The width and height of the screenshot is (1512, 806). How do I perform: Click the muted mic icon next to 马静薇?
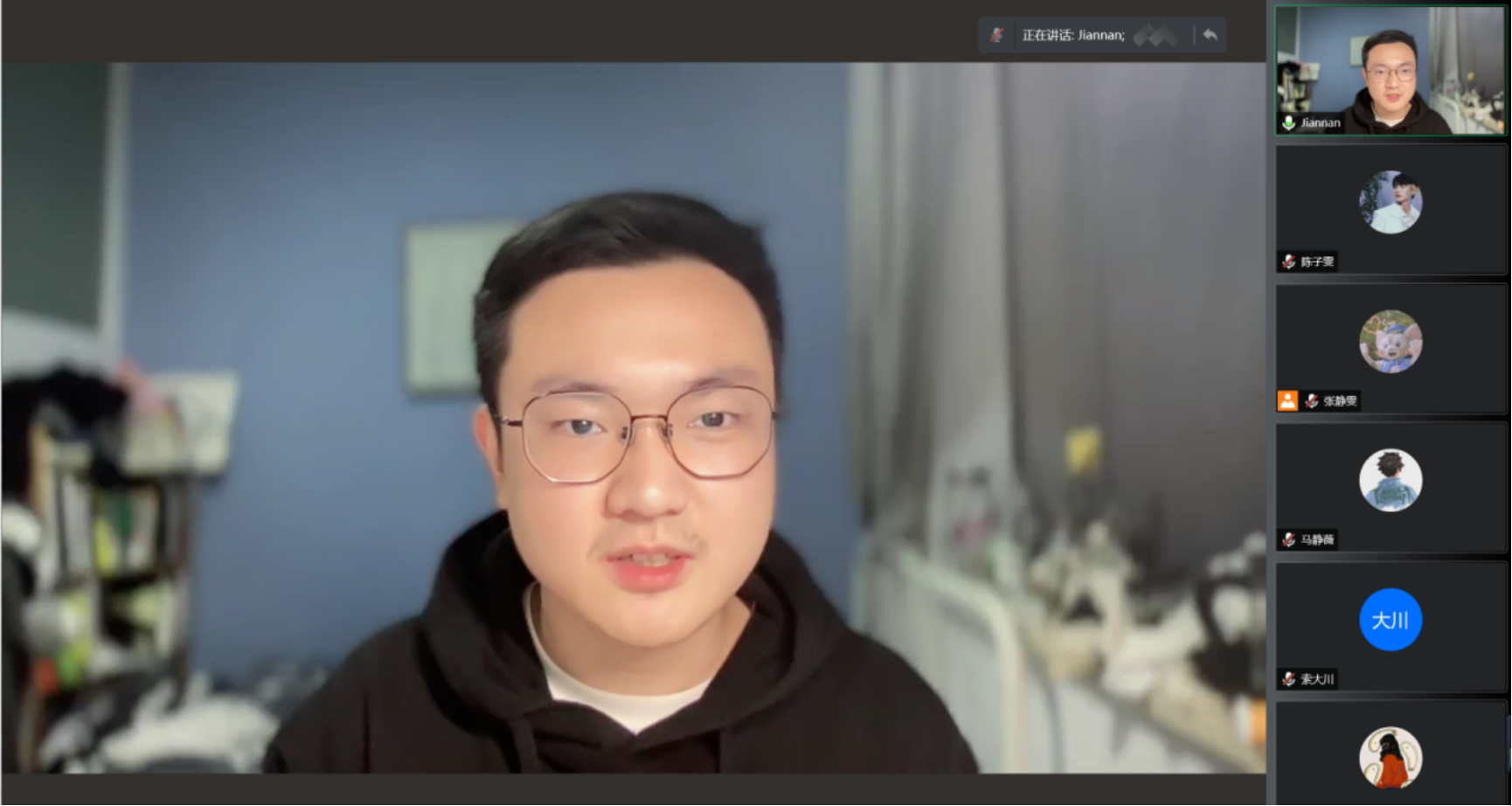click(x=1288, y=539)
